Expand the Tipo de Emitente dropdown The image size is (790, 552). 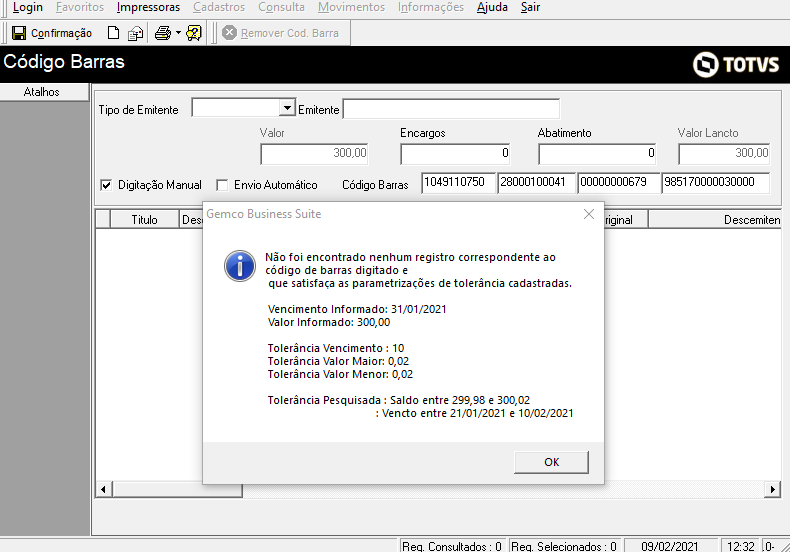coord(287,108)
